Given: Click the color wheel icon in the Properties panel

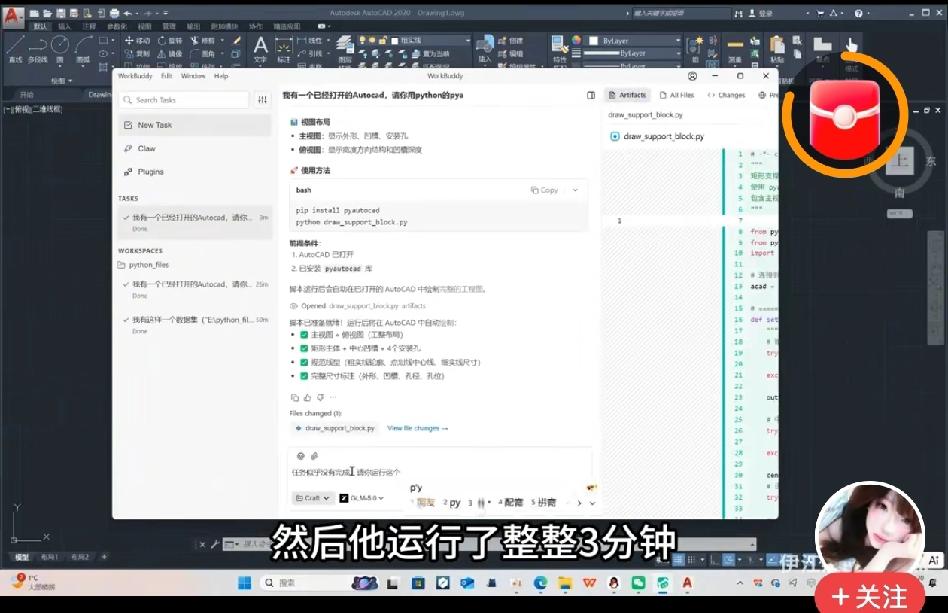Looking at the screenshot, I should (x=576, y=40).
